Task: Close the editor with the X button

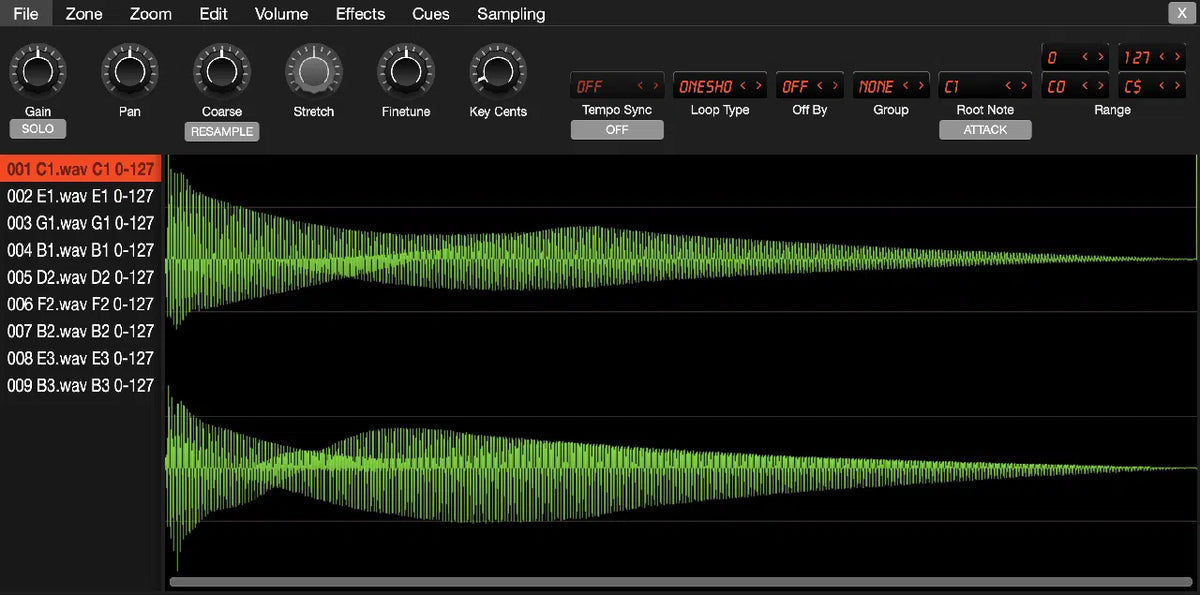Action: coord(1177,13)
